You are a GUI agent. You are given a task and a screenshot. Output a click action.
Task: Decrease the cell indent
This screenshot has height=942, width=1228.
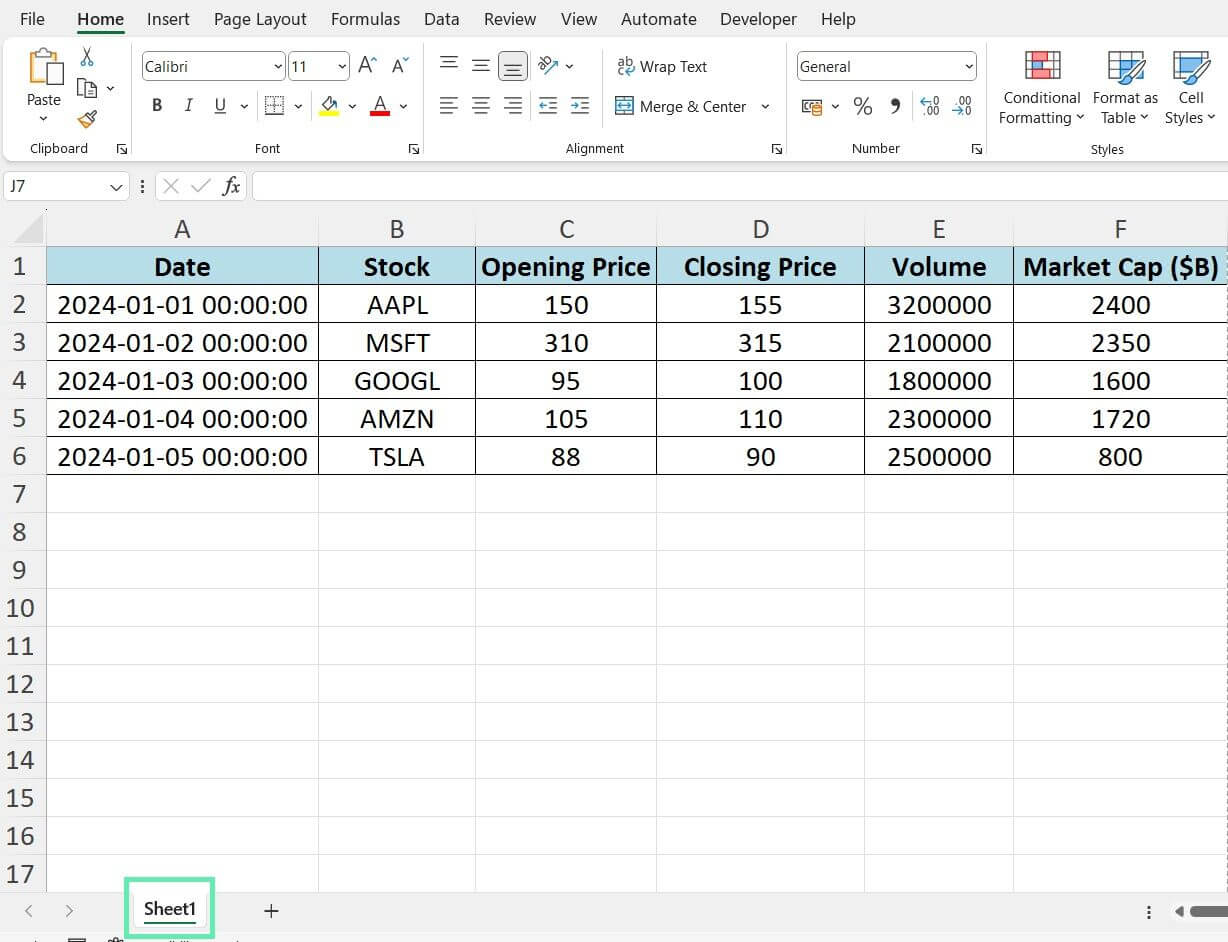[548, 106]
